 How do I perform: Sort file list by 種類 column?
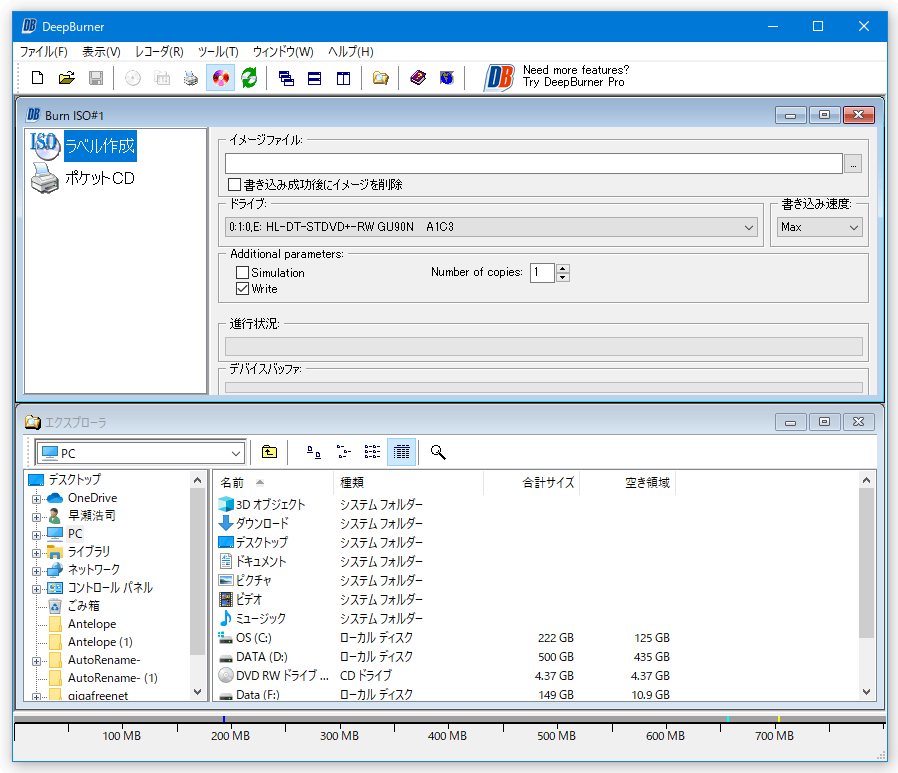point(408,483)
